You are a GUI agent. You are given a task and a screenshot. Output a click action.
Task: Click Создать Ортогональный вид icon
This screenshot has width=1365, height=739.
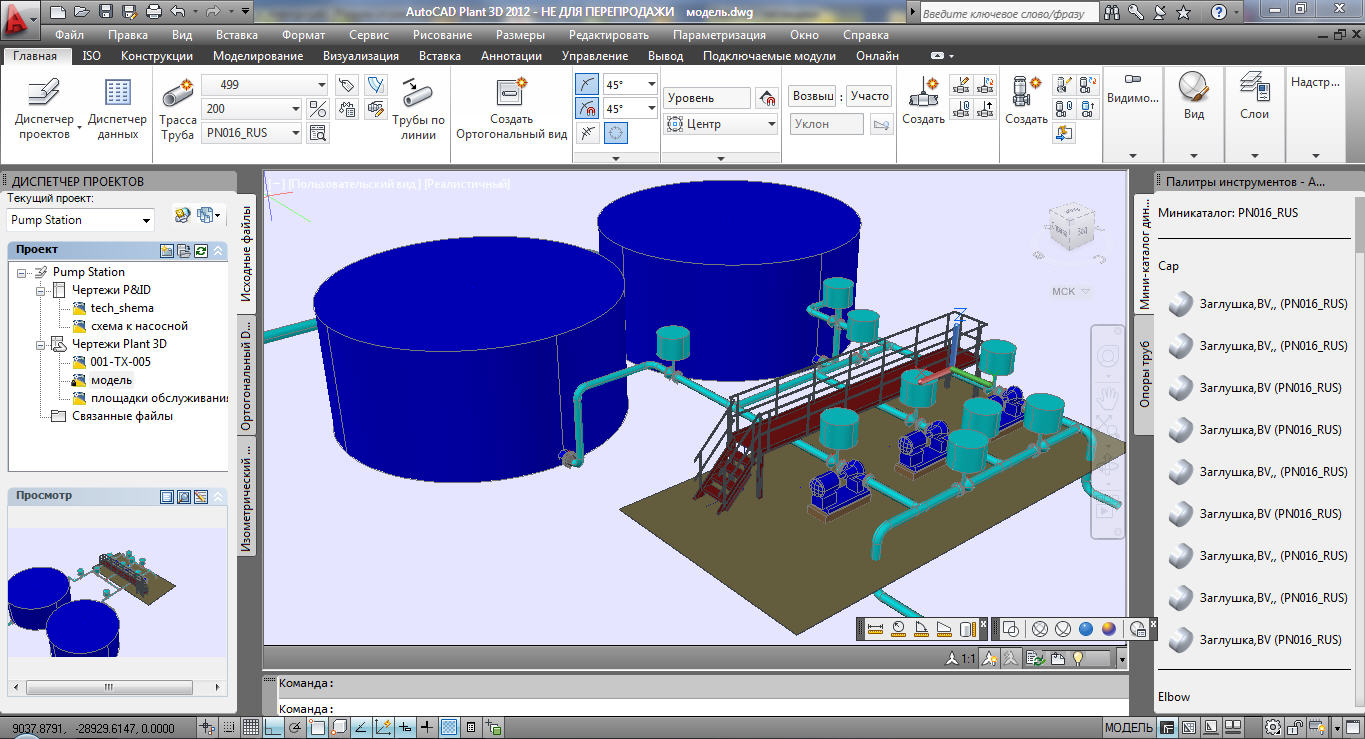pos(511,92)
